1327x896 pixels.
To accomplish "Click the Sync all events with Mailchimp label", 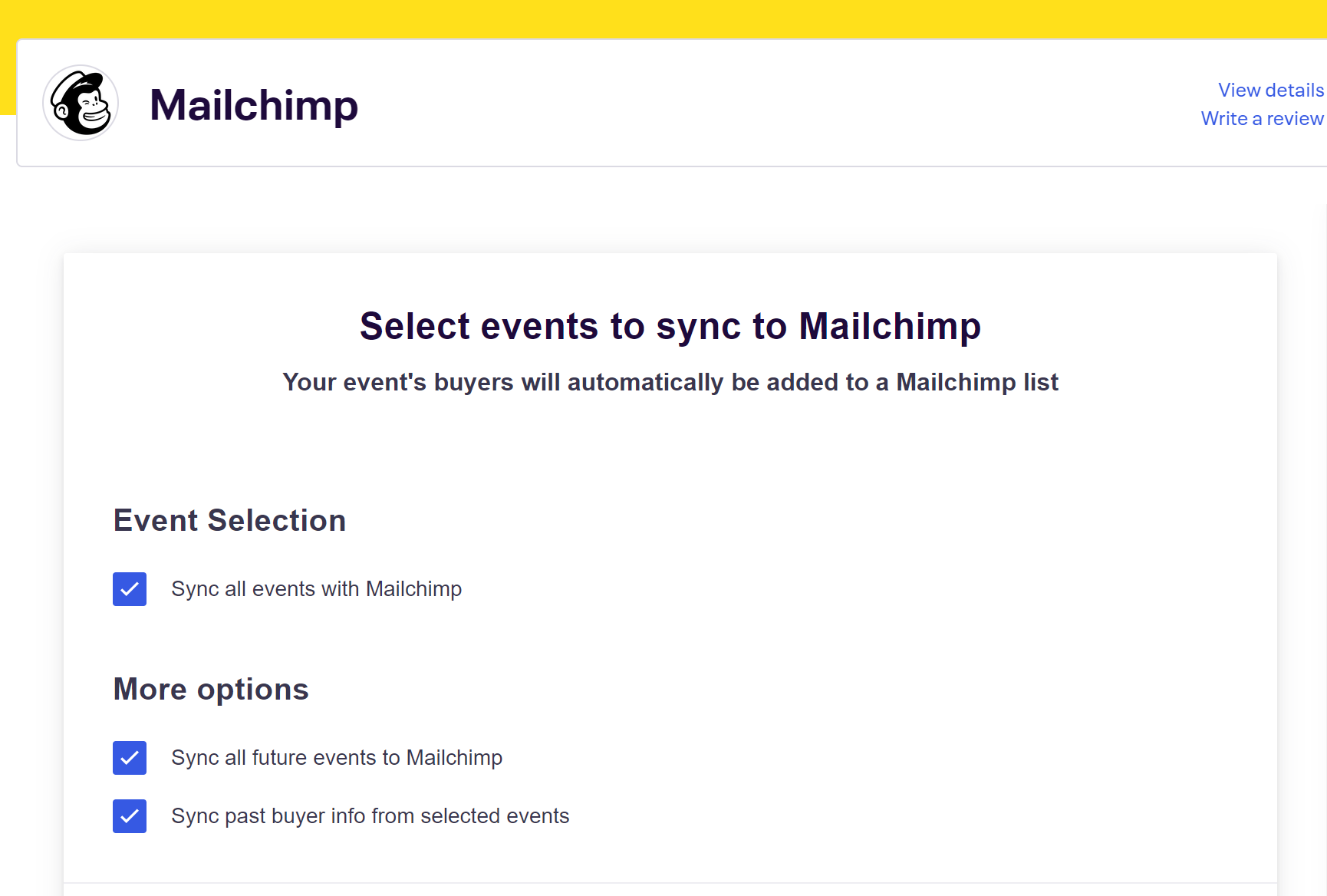I will [x=317, y=589].
